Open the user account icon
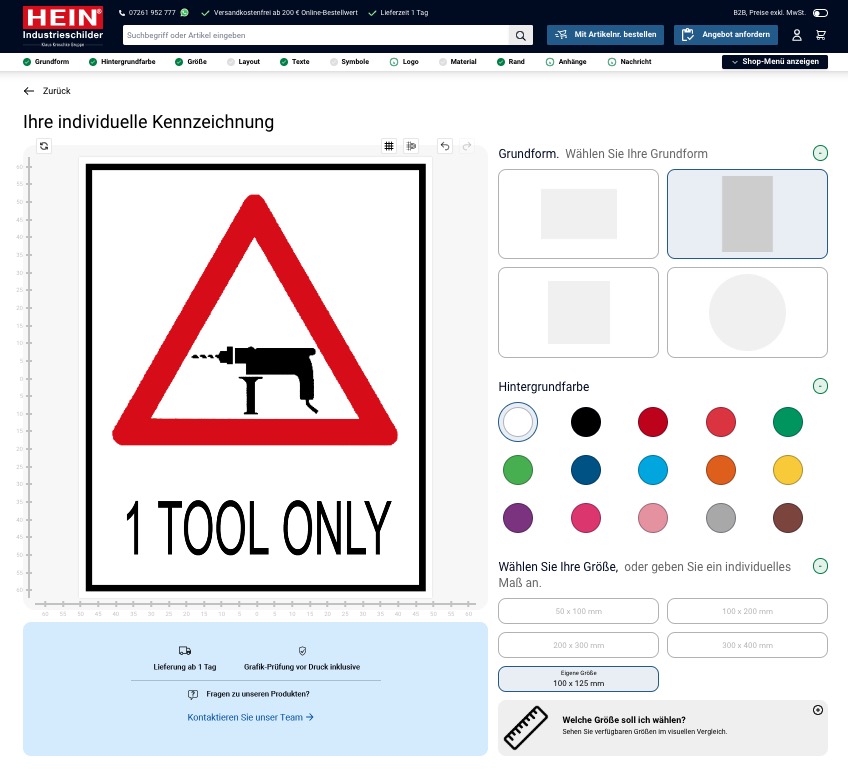 pyautogui.click(x=797, y=35)
